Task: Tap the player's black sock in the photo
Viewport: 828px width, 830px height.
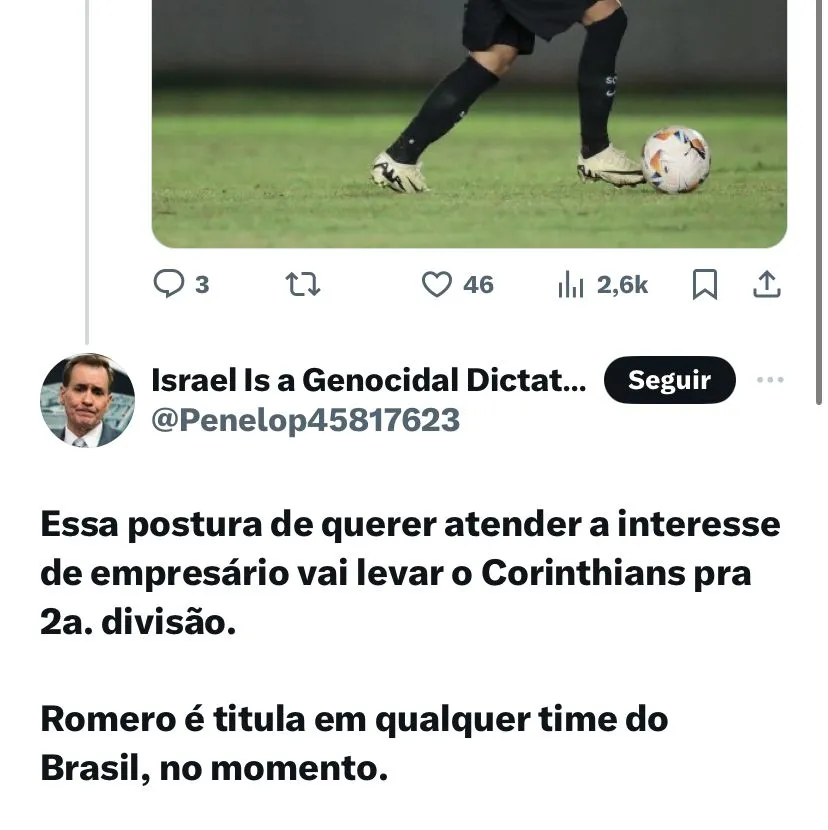Action: 445,108
